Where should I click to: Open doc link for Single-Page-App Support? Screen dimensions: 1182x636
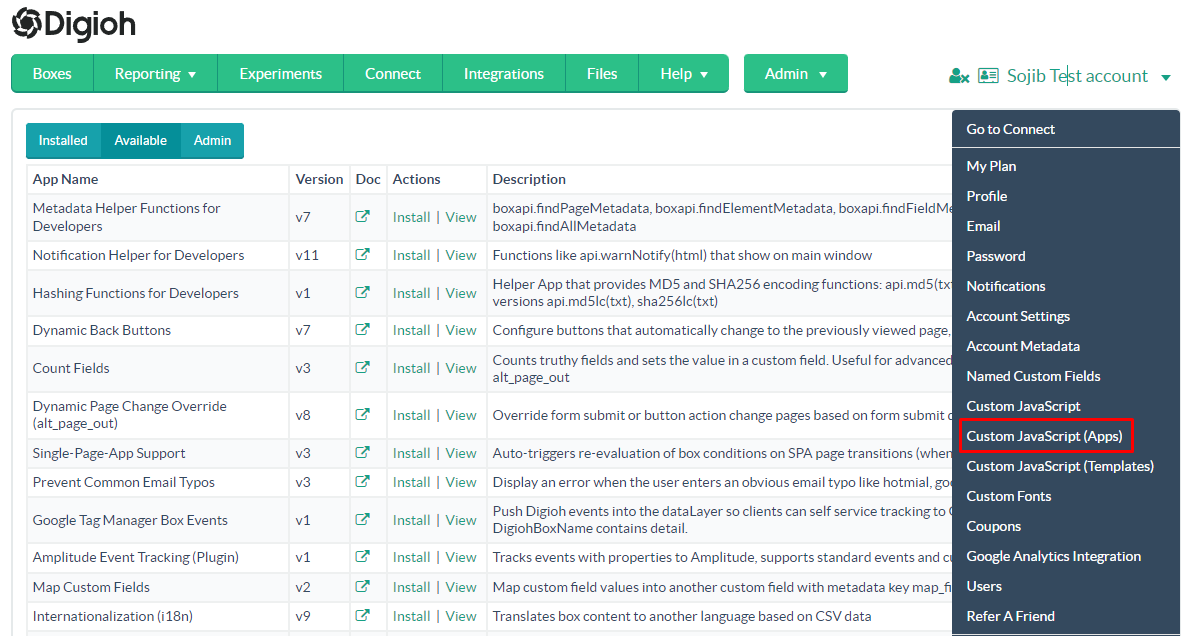tap(363, 452)
